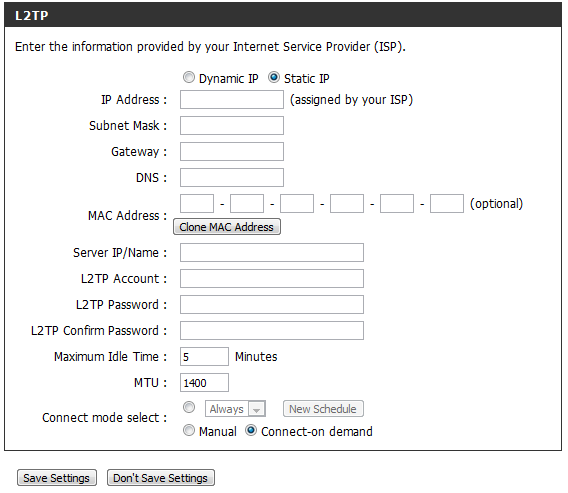Click the first MAC Address octet box
Screen dimensions: 568x493
coord(197,204)
